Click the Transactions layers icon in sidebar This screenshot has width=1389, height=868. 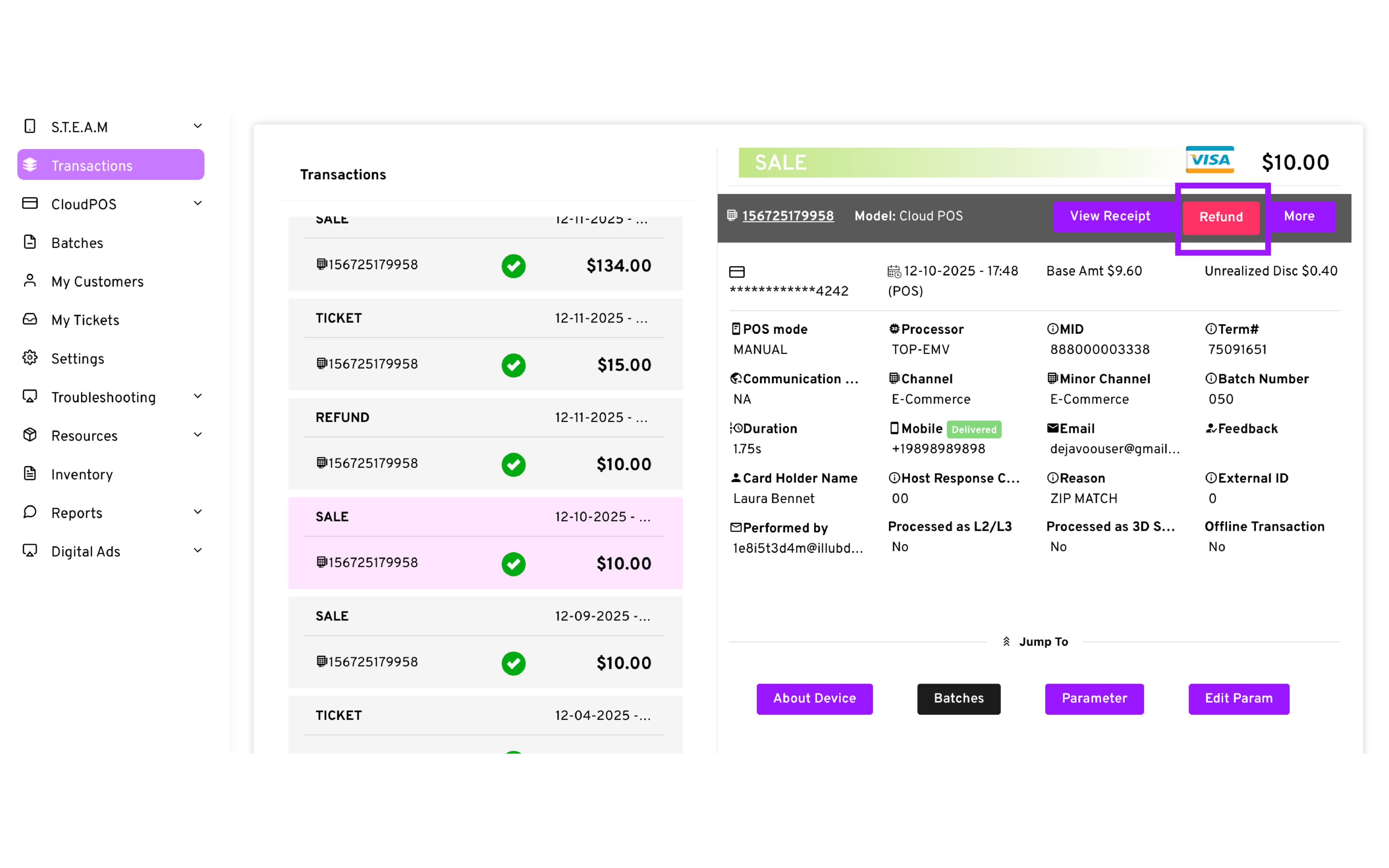click(30, 165)
